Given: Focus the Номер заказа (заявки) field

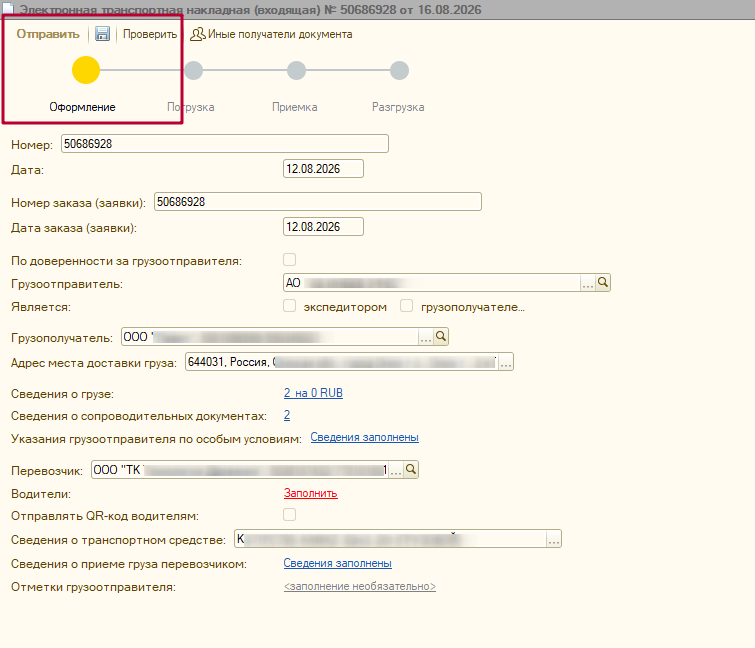Looking at the screenshot, I should click(x=318, y=202).
